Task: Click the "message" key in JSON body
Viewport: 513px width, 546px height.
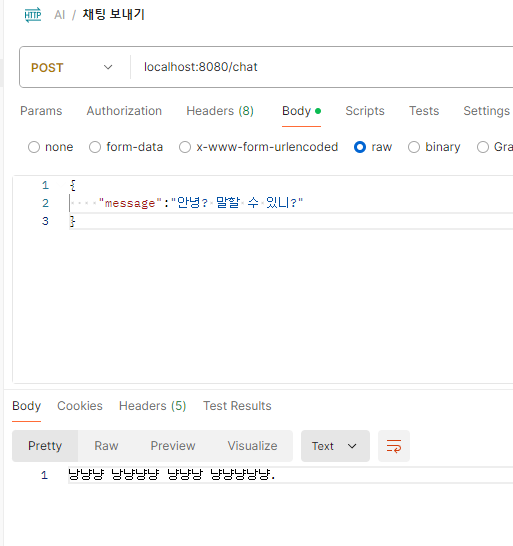Action: pos(130,203)
